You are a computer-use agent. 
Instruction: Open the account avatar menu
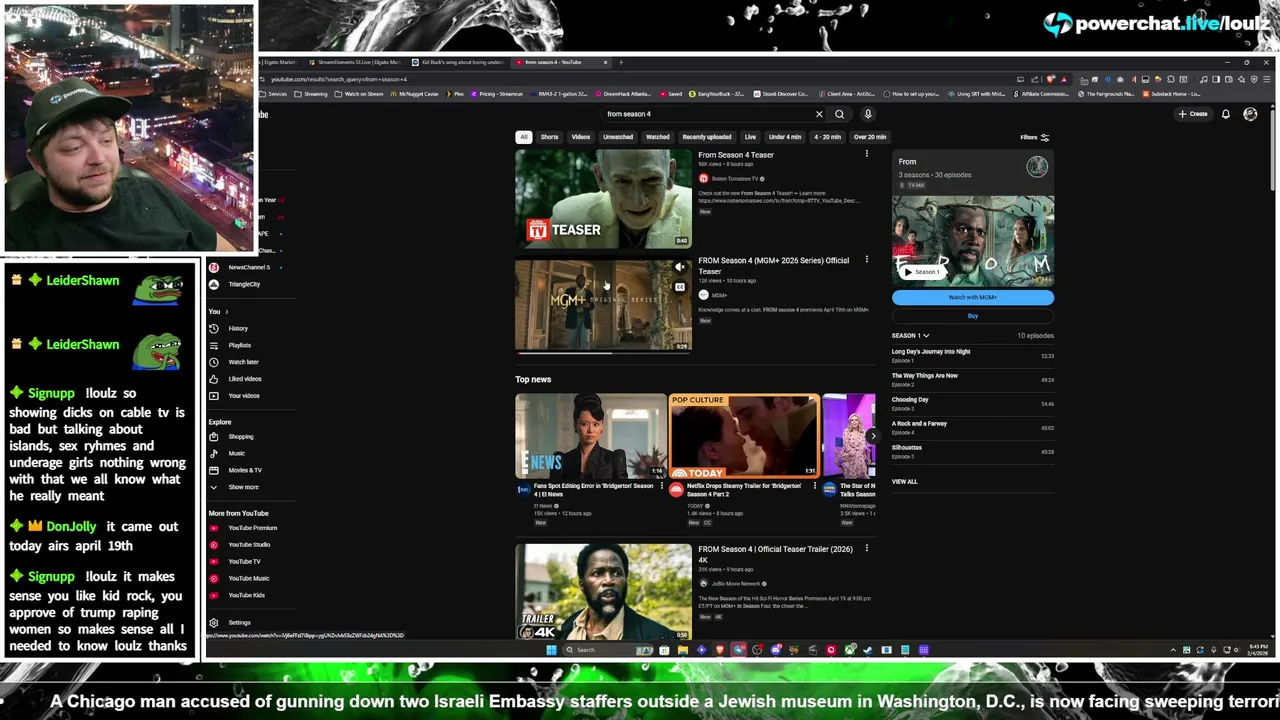(x=1250, y=114)
